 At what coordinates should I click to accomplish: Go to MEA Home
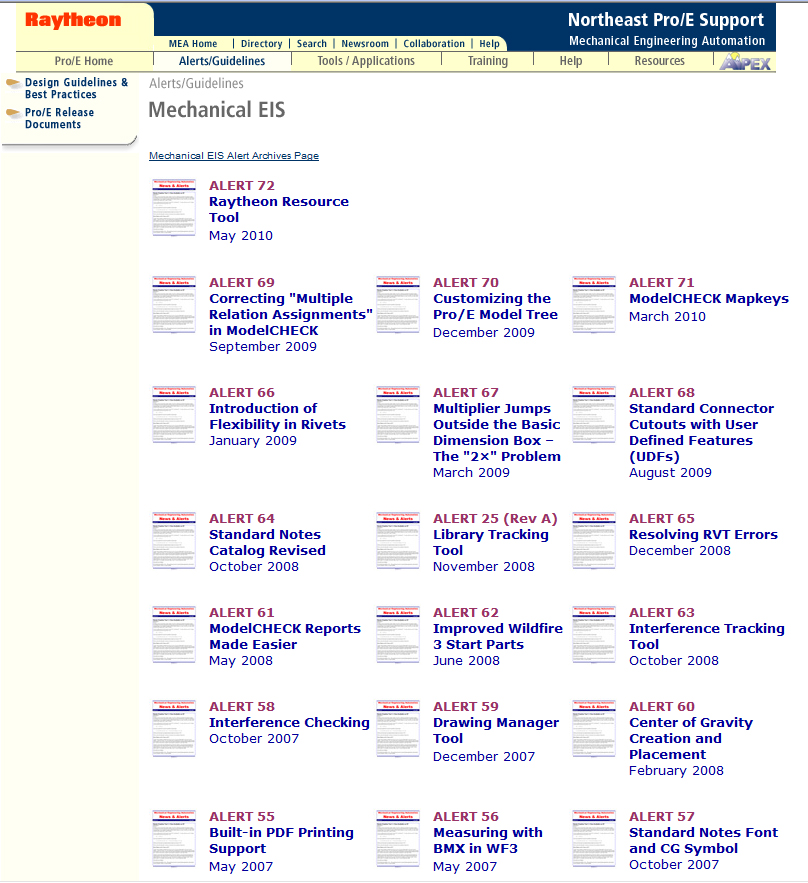pyautogui.click(x=193, y=44)
